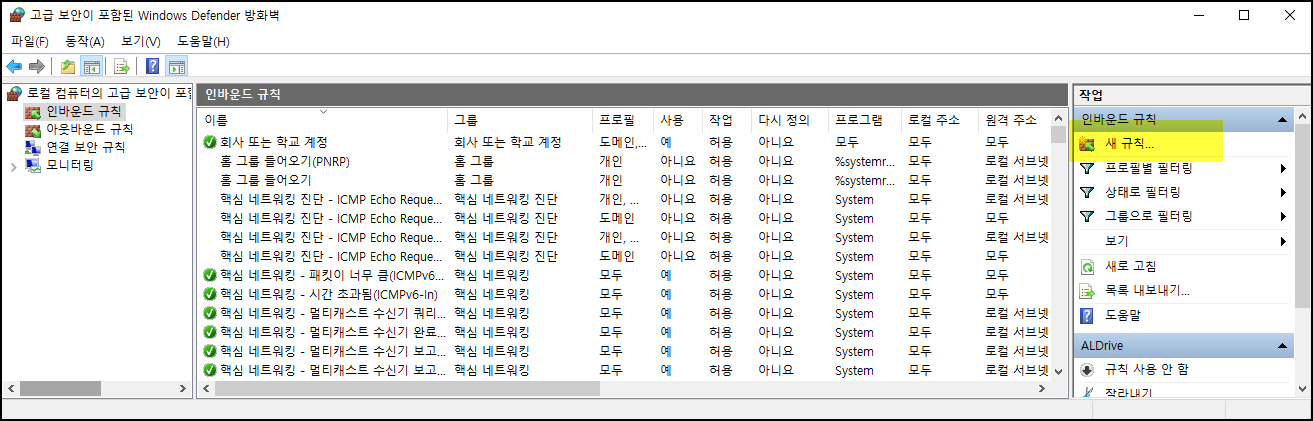The width and height of the screenshot is (1313, 421).
Task: Toggle the show/hide action pane toolbar icon
Action: point(177,67)
